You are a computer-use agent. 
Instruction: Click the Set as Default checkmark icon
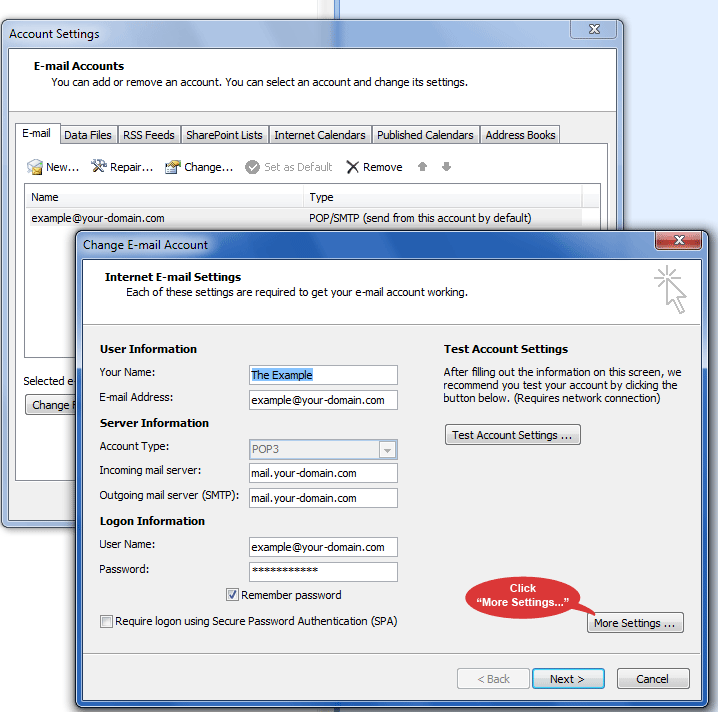(252, 167)
